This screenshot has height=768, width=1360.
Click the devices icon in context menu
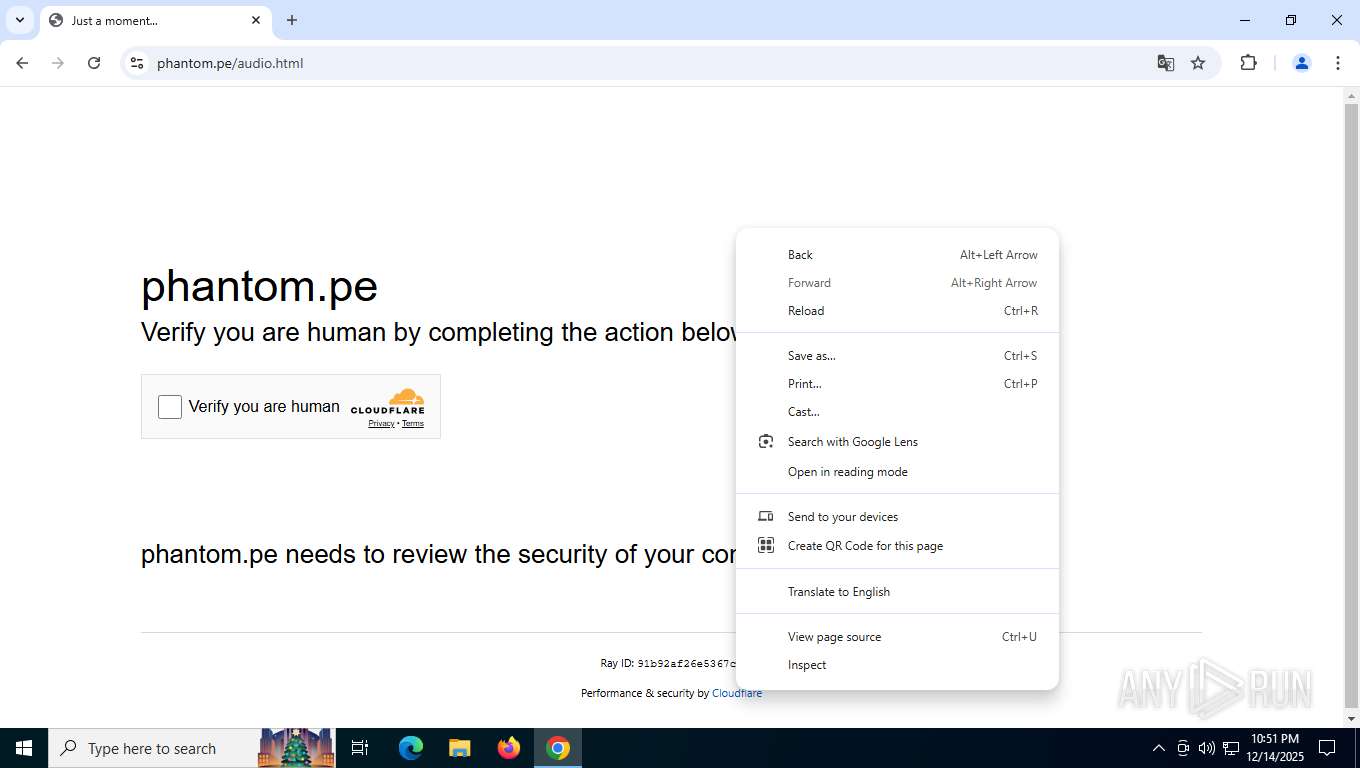click(x=766, y=517)
